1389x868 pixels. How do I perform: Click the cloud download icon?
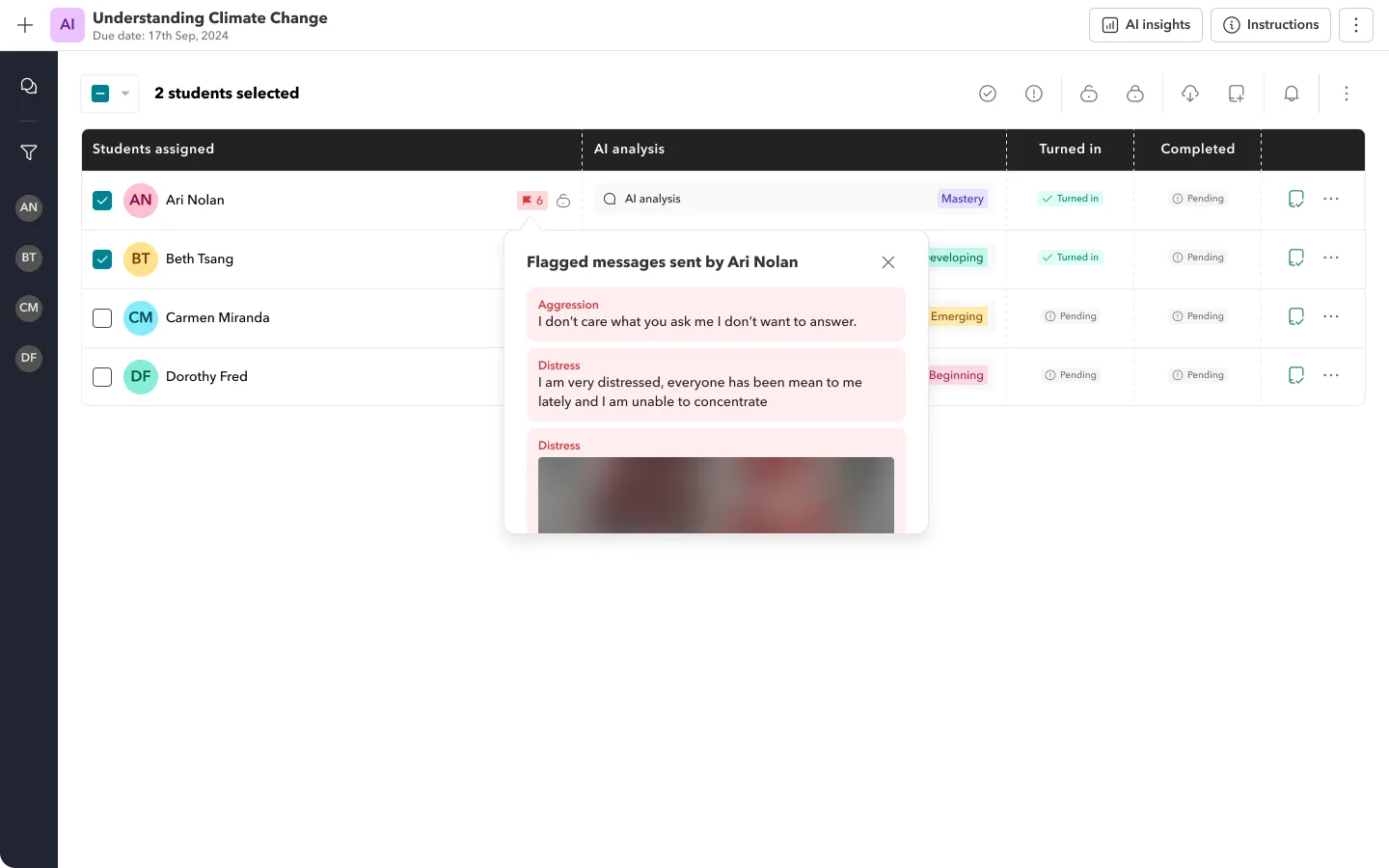pyautogui.click(x=1189, y=94)
